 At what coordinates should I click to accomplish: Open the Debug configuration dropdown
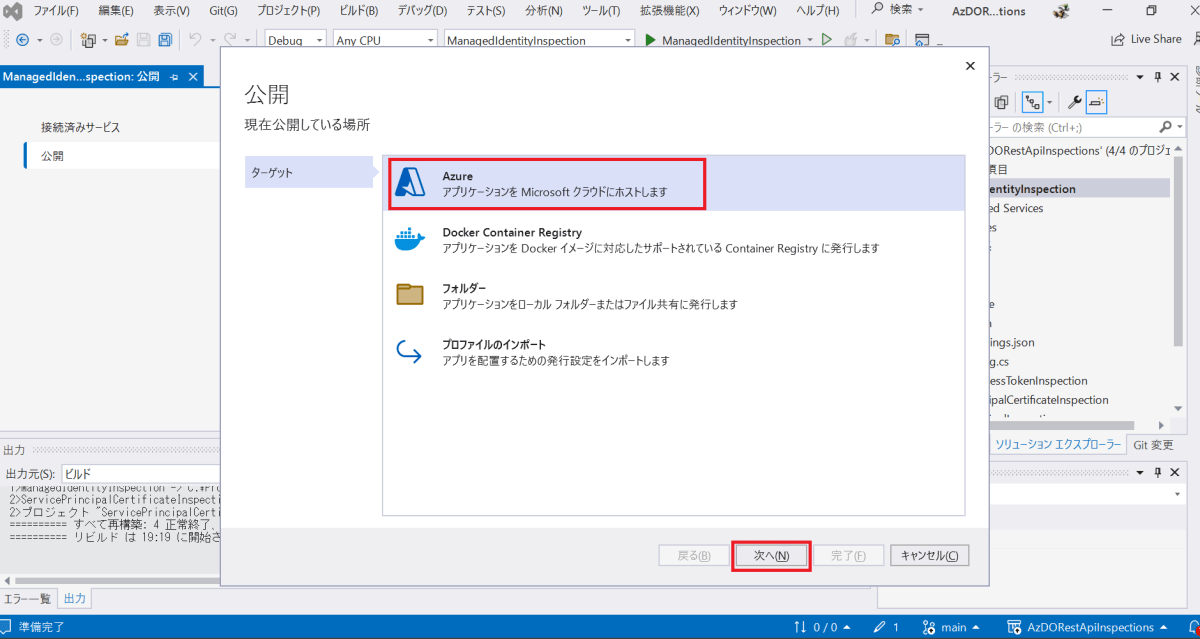click(296, 40)
